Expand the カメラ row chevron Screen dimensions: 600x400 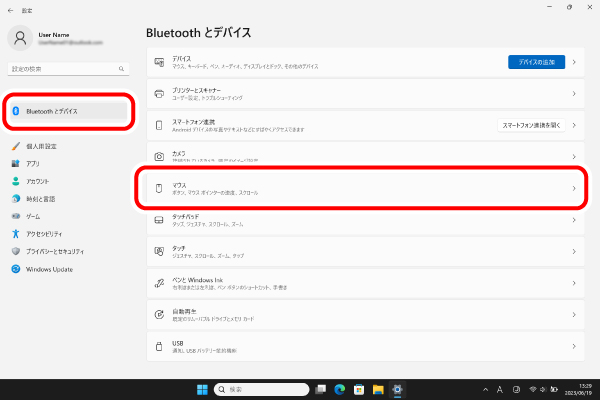click(574, 156)
